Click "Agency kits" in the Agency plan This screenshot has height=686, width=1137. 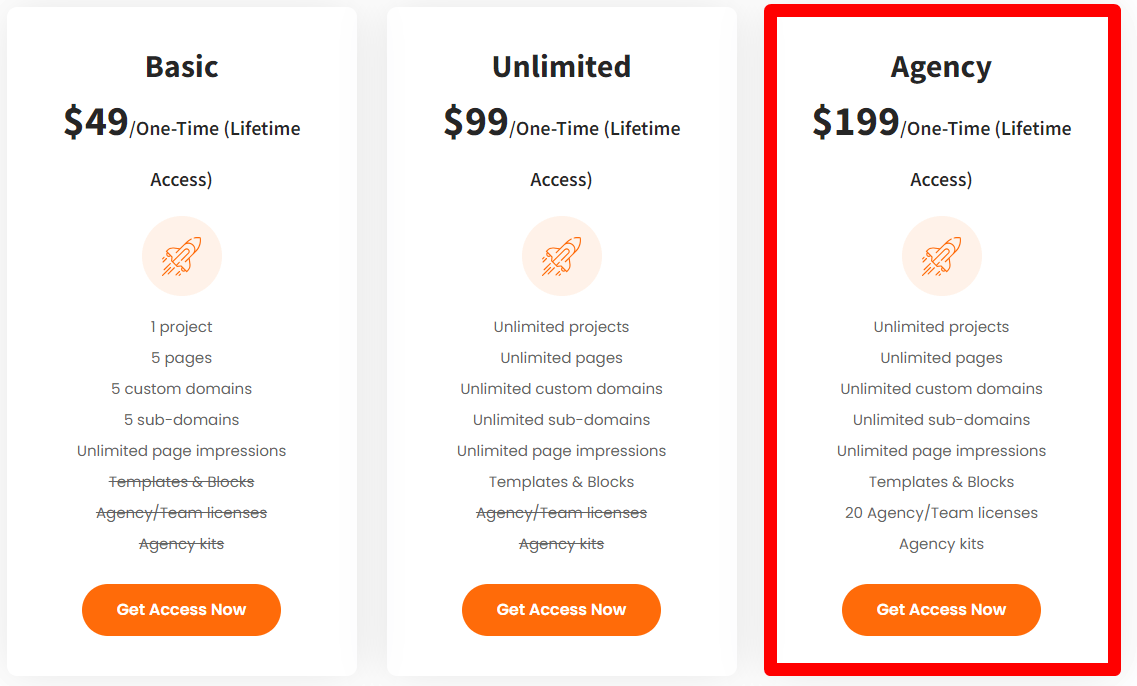pos(941,544)
